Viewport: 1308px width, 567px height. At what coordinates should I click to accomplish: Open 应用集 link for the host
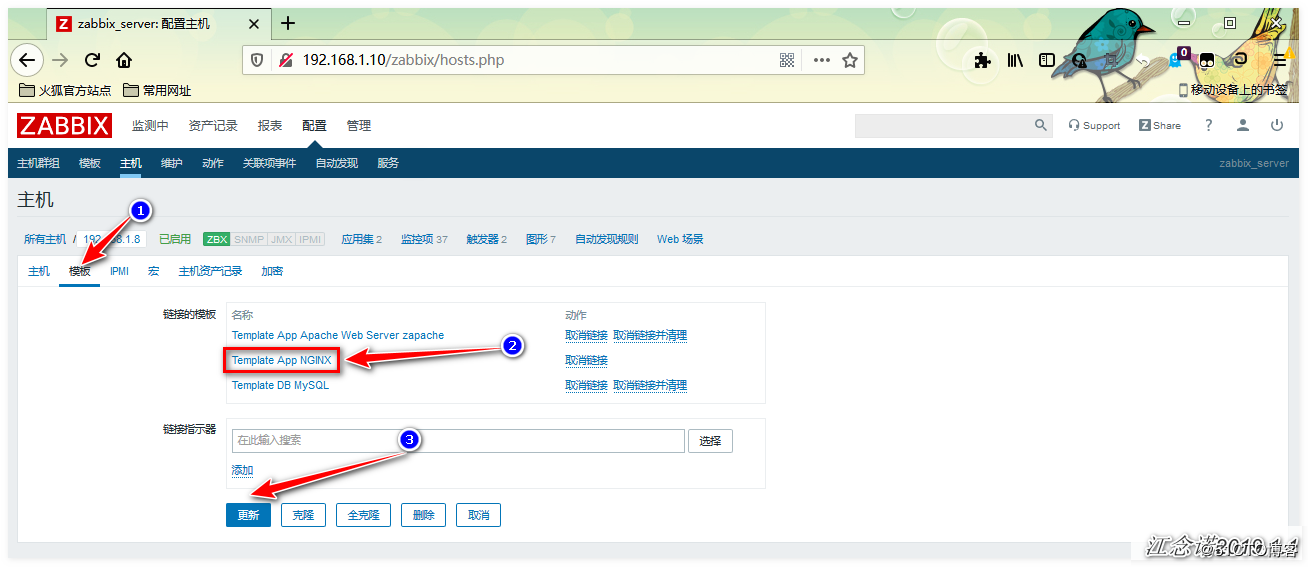coord(357,239)
